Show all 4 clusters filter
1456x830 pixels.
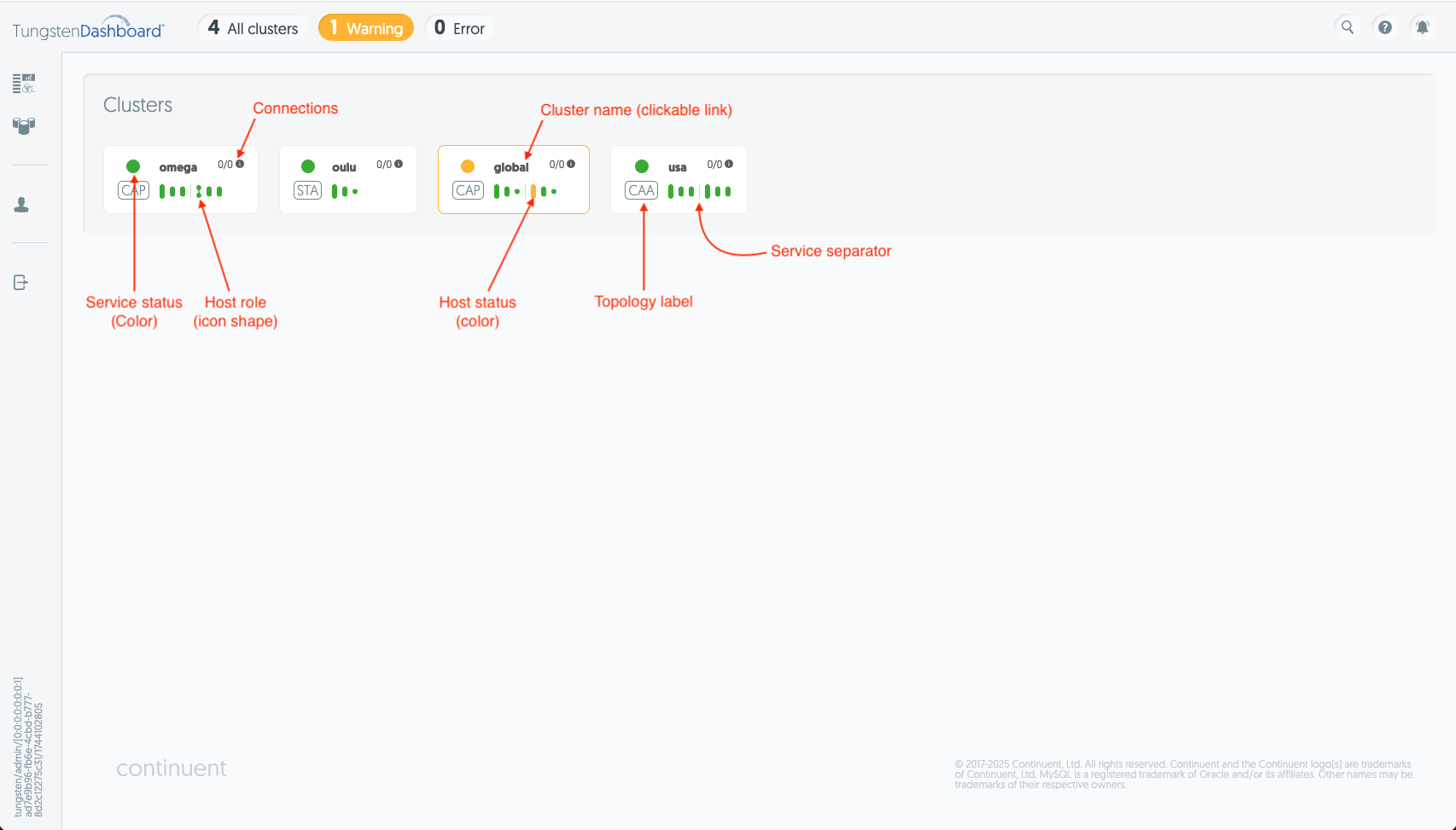(253, 28)
